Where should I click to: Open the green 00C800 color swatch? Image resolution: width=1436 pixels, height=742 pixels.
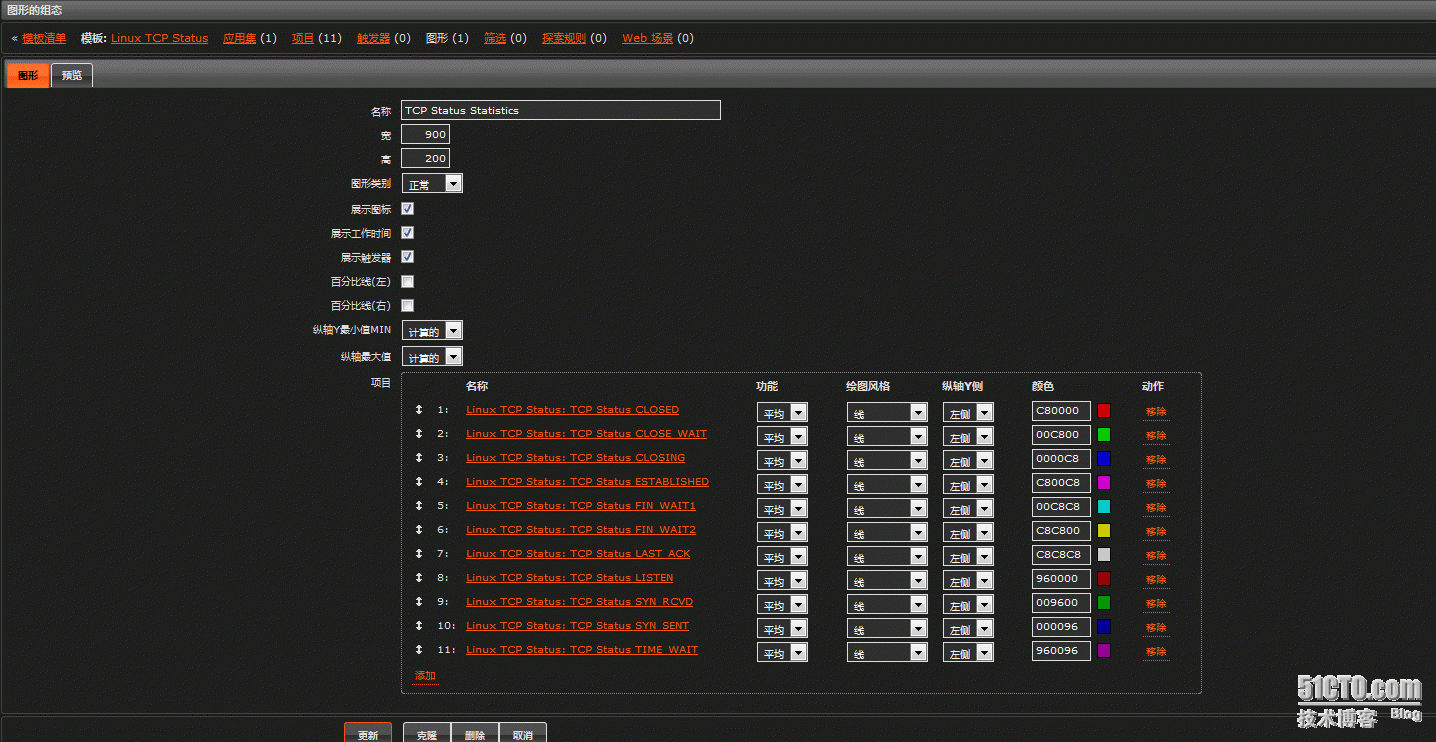point(1104,435)
